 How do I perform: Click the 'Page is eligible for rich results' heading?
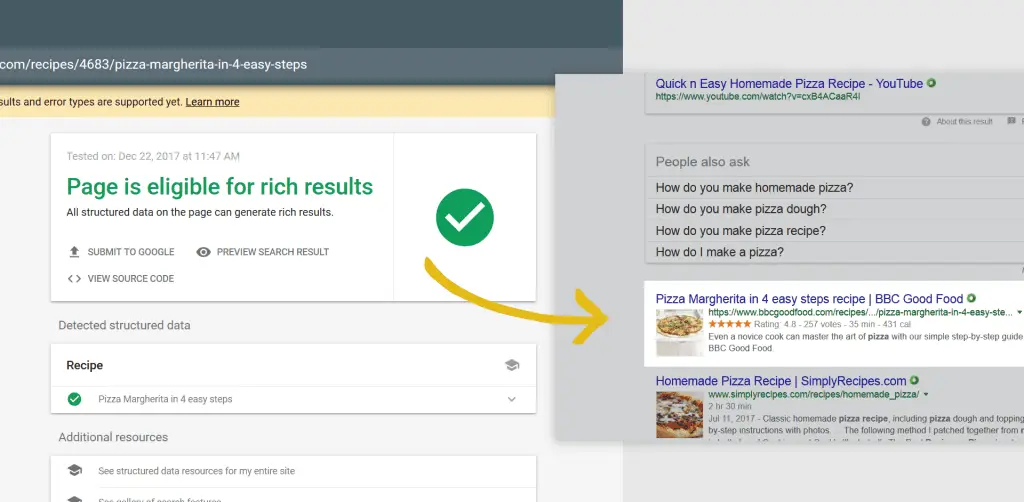219,187
